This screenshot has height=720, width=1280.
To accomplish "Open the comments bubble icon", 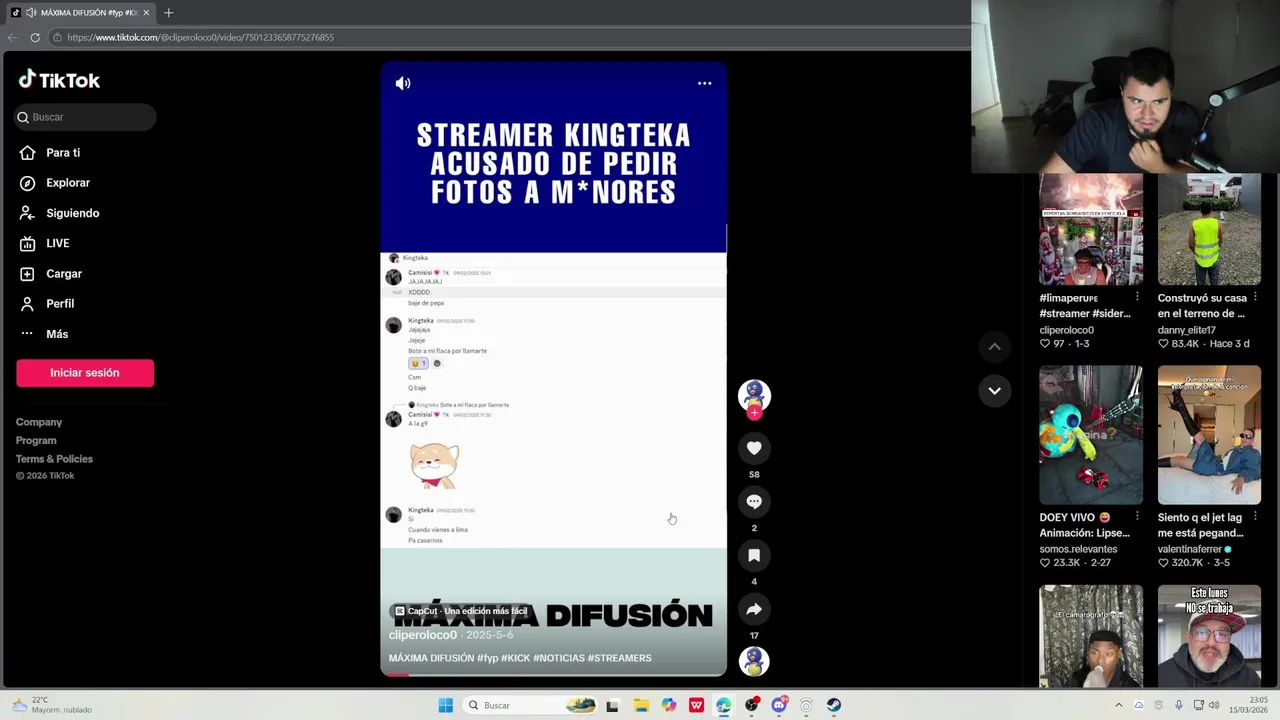I will coord(754,502).
